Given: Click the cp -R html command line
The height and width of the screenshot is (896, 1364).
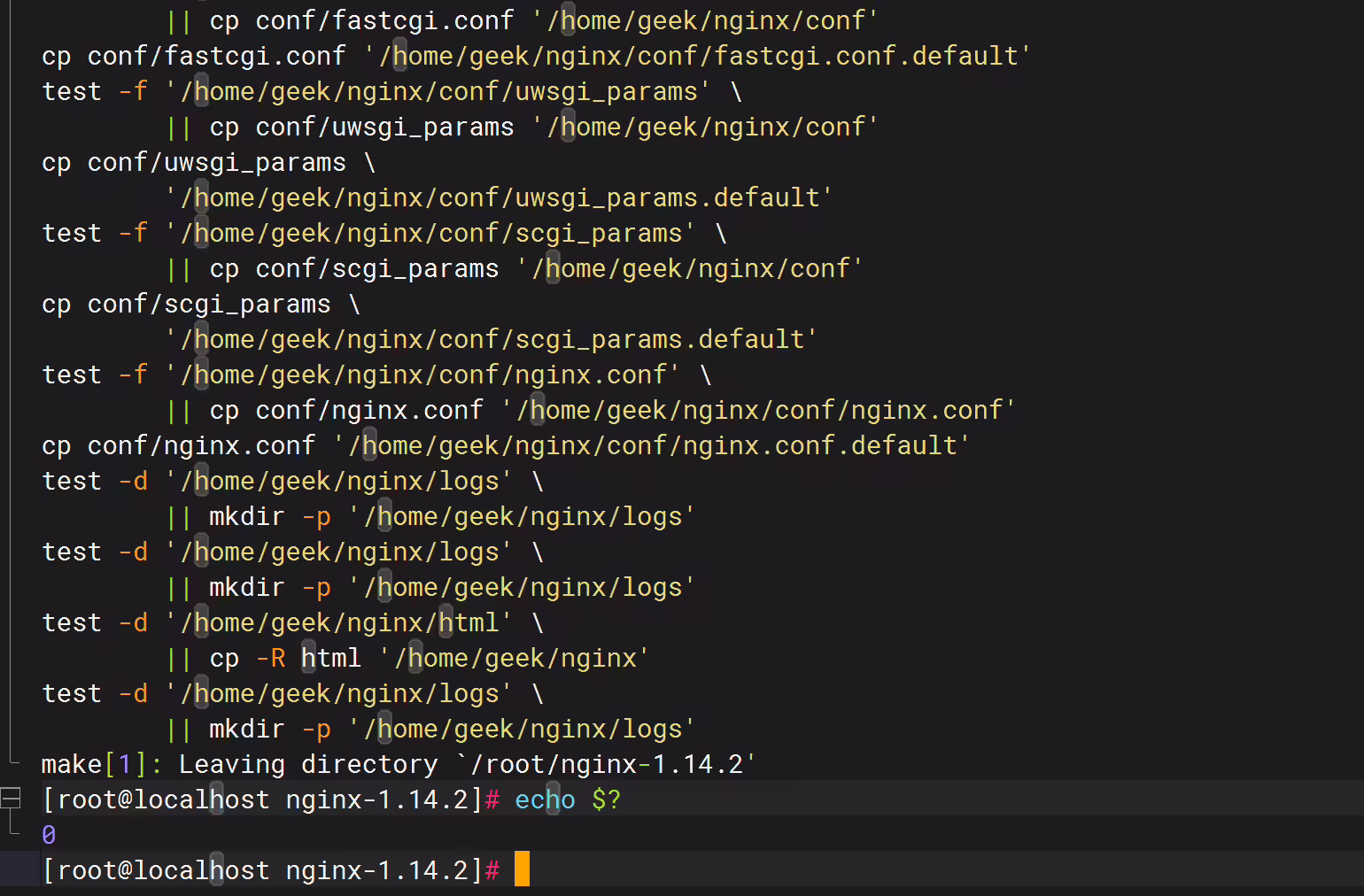Looking at the screenshot, I should pyautogui.click(x=408, y=658).
